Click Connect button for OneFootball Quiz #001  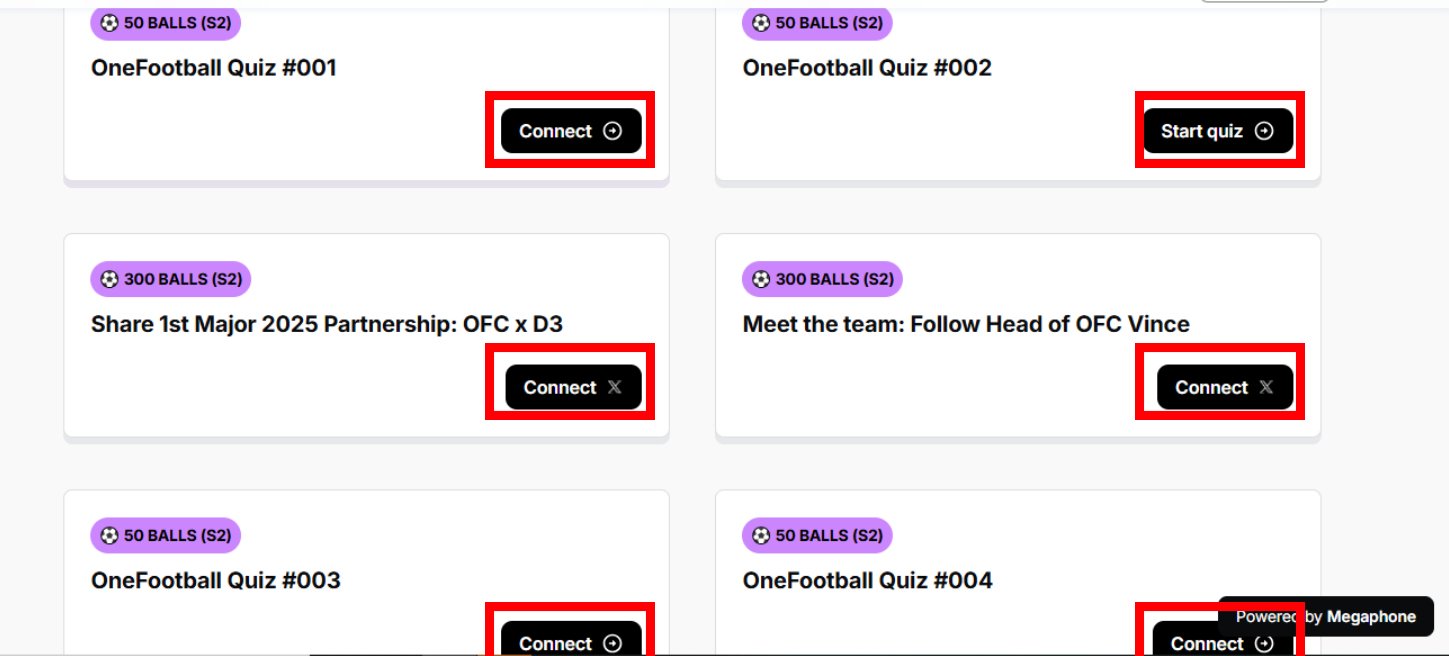pos(570,131)
